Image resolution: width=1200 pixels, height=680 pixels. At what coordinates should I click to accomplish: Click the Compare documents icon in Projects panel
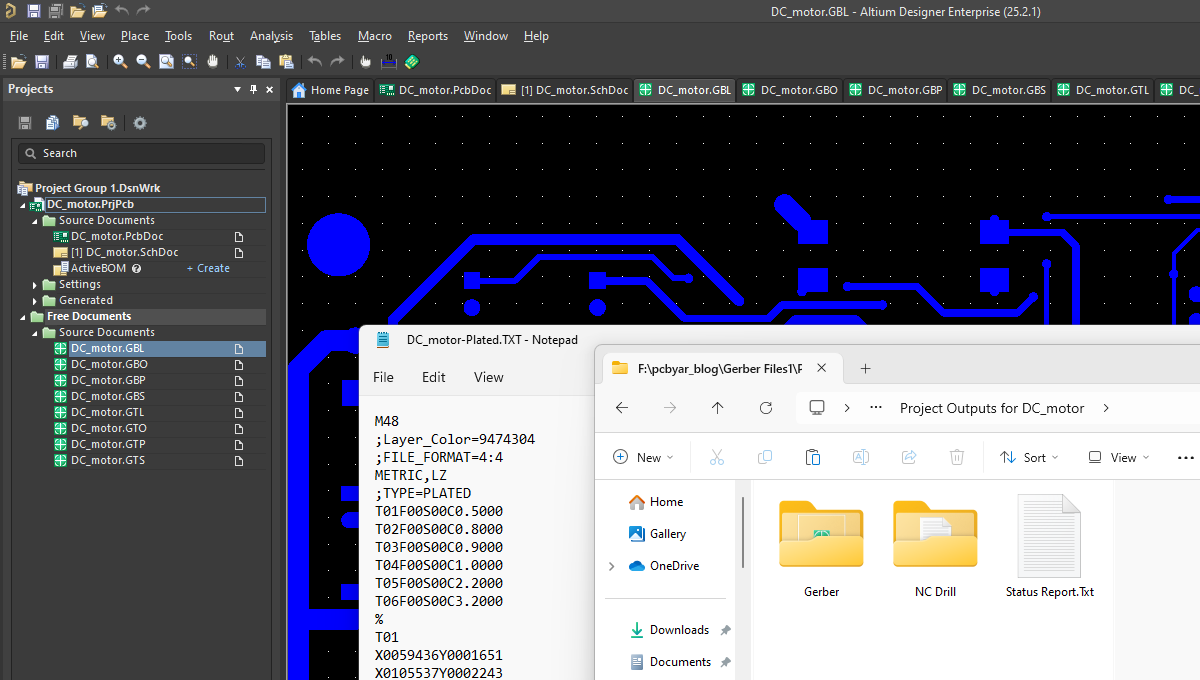52,123
